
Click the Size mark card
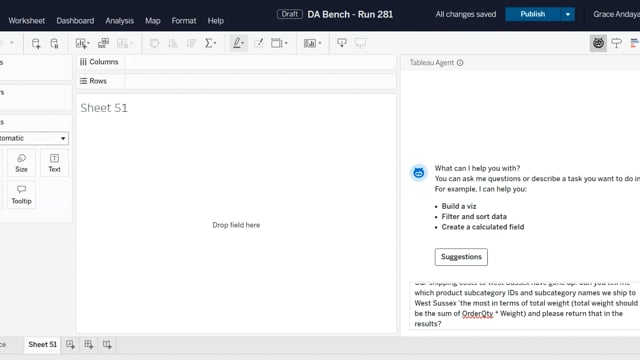coord(22,163)
